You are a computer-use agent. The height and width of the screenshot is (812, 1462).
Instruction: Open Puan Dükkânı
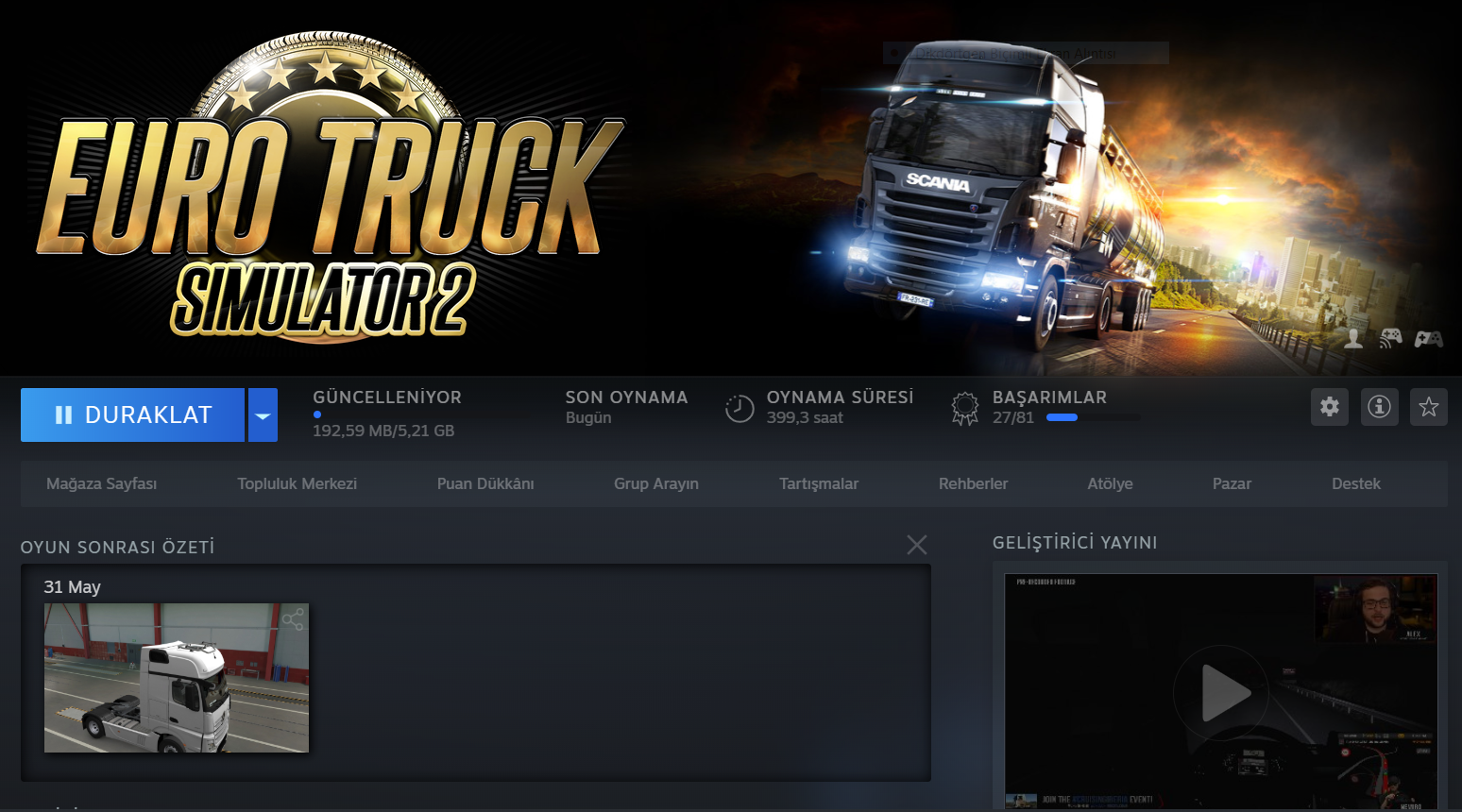coord(485,483)
